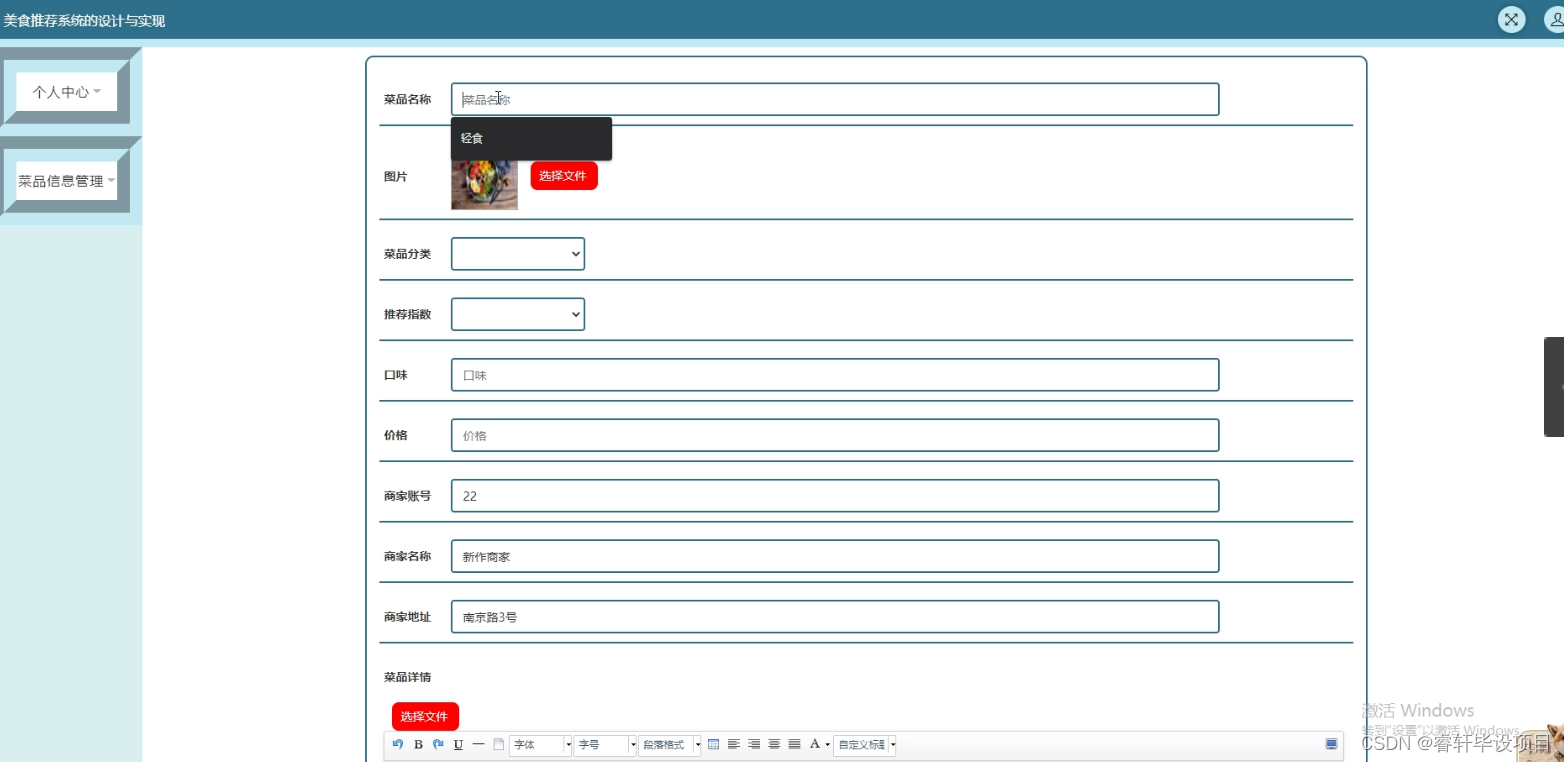Insert a table using the toolbar icon
The width and height of the screenshot is (1564, 762).
(x=713, y=744)
